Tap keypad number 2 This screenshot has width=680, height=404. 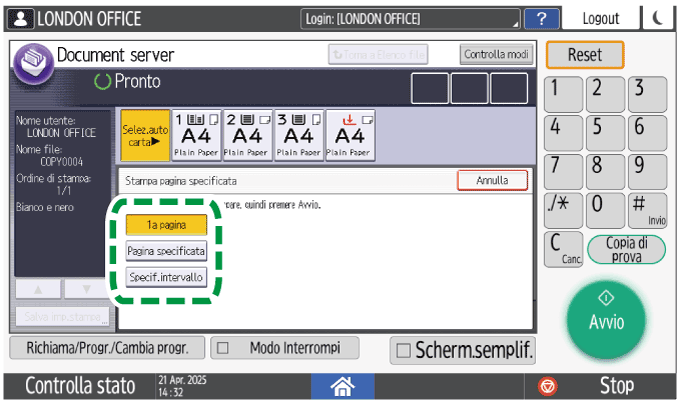pyautogui.click(x=605, y=94)
